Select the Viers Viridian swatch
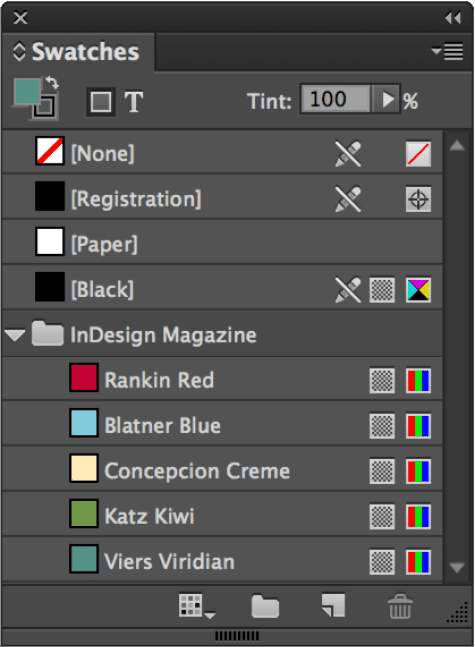This screenshot has width=475, height=647. (222, 561)
